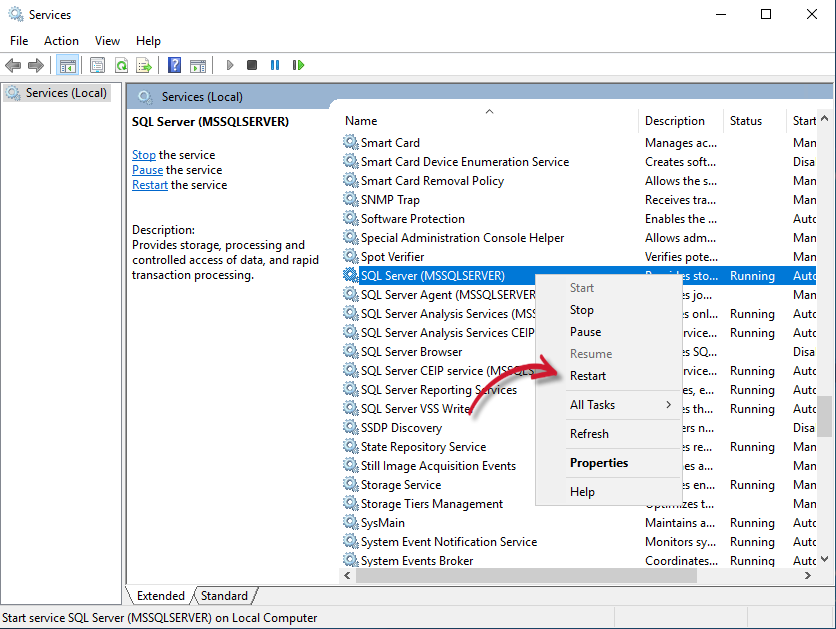Click the Export List toolbar icon
Screen dimensions: 836x629
point(144,65)
